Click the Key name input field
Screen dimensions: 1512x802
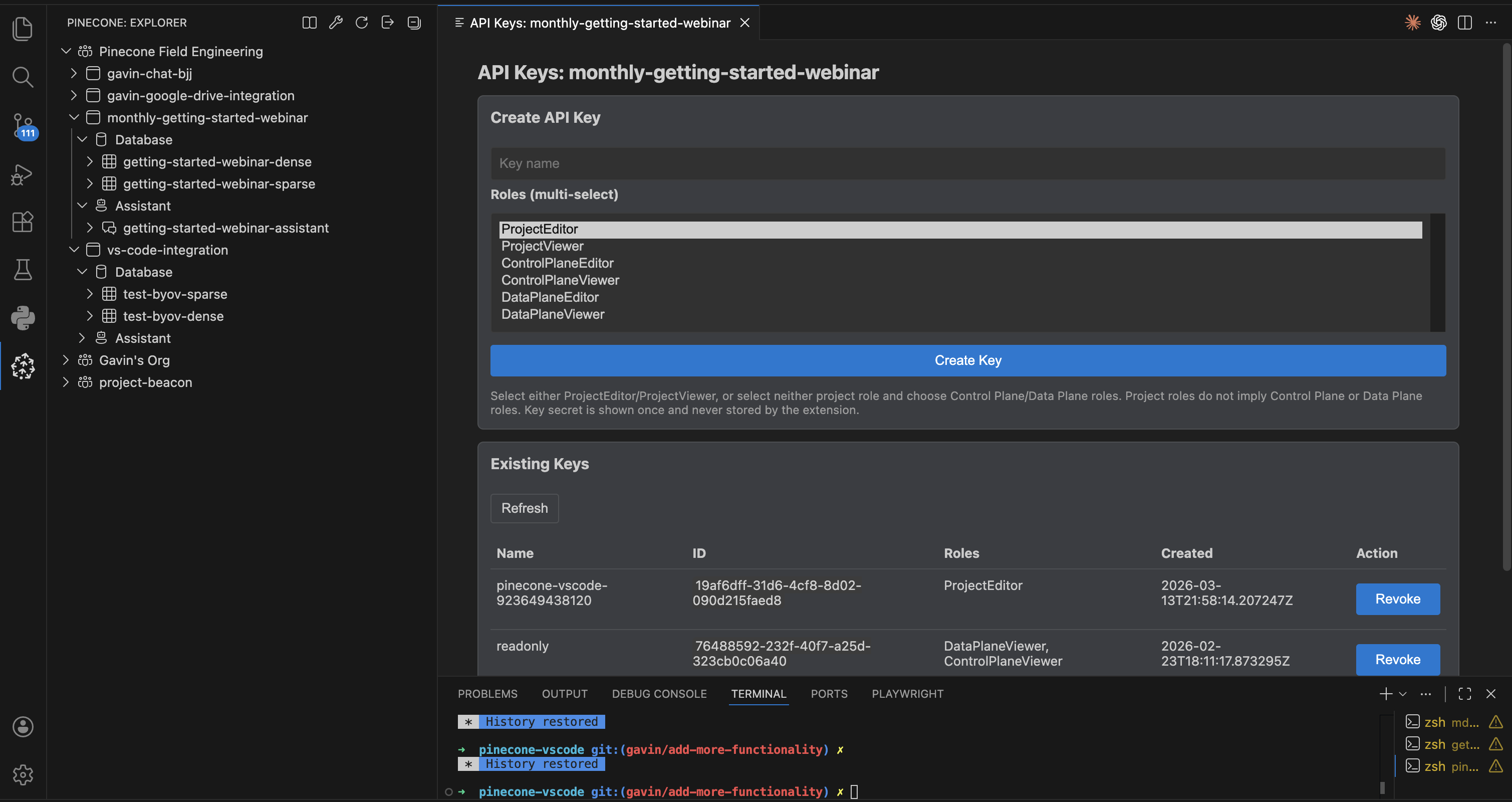[x=967, y=163]
